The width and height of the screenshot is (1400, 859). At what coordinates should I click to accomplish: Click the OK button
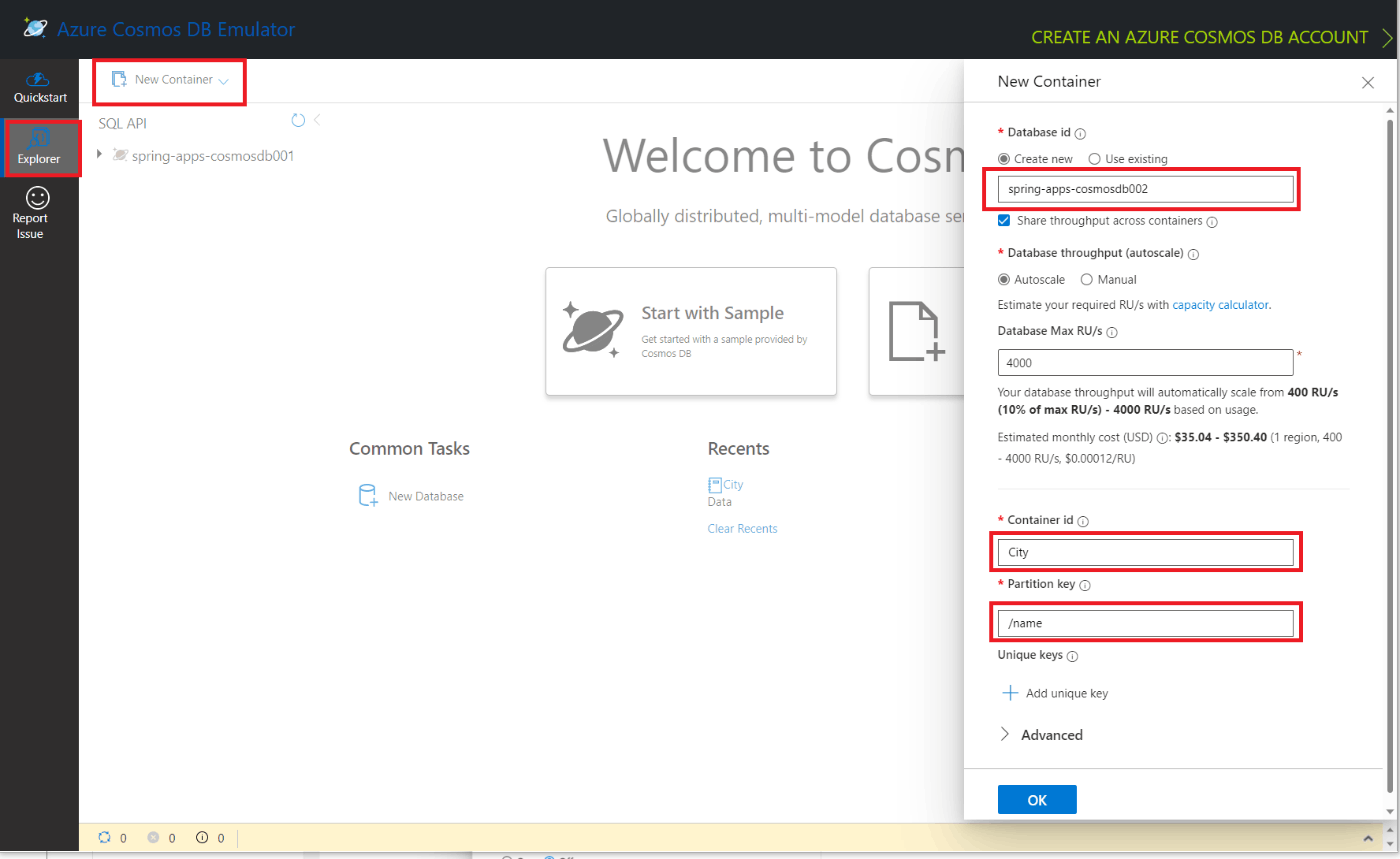(x=1037, y=800)
